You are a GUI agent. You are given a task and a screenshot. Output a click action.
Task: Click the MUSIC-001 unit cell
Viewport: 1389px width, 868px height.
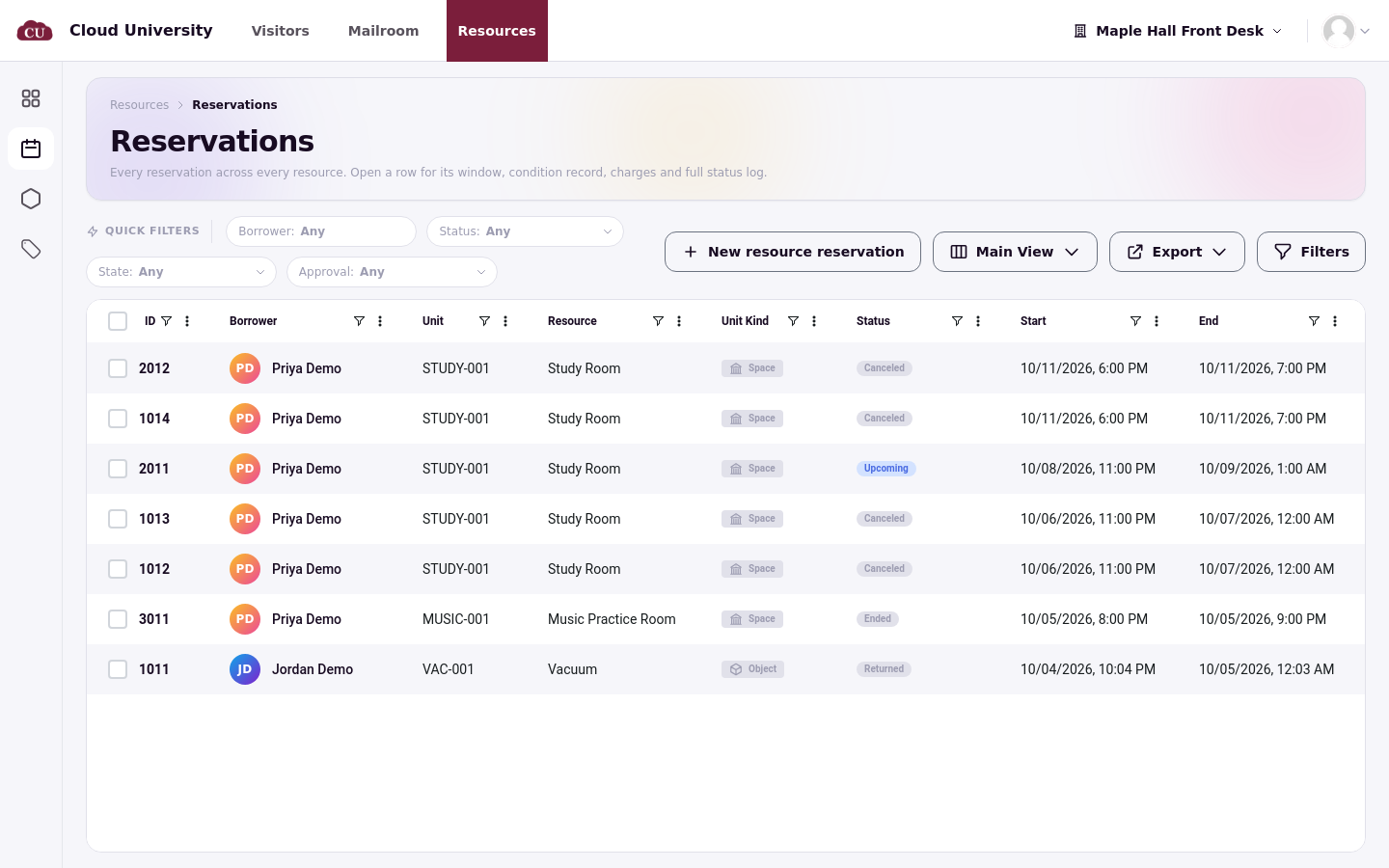(x=456, y=619)
